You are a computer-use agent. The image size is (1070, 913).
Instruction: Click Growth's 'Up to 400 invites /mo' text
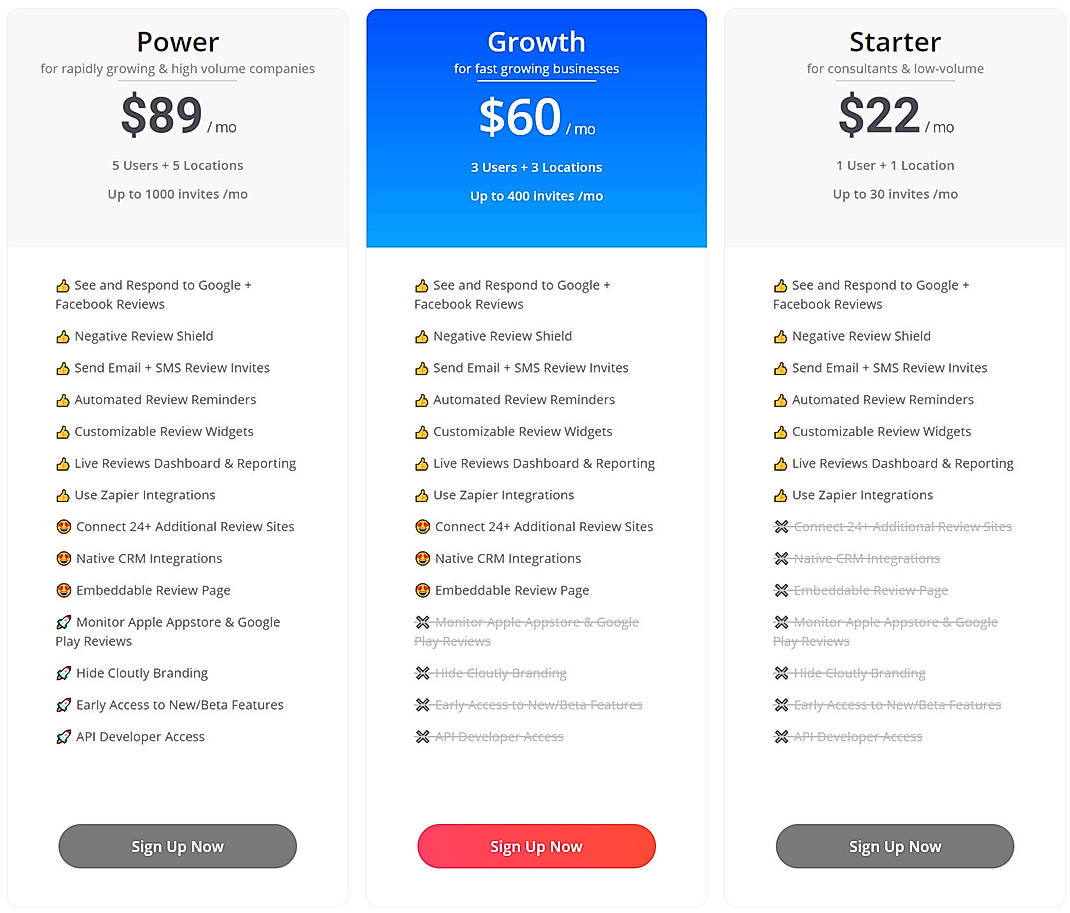click(536, 196)
